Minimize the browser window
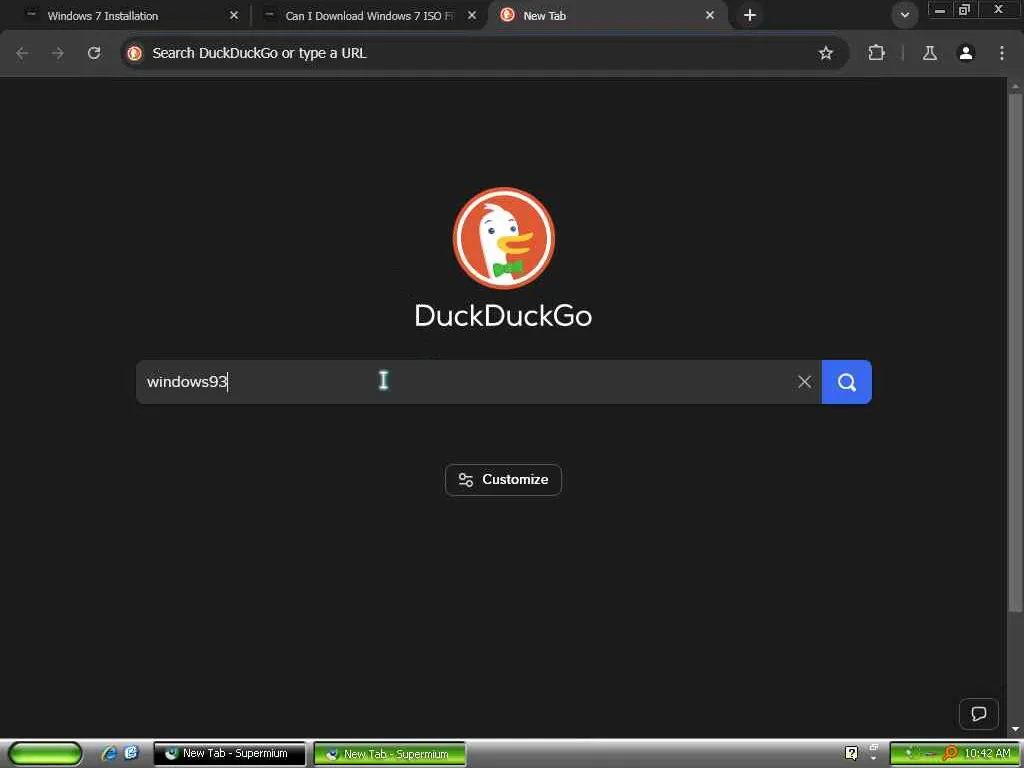This screenshot has width=1024, height=768. [x=940, y=10]
